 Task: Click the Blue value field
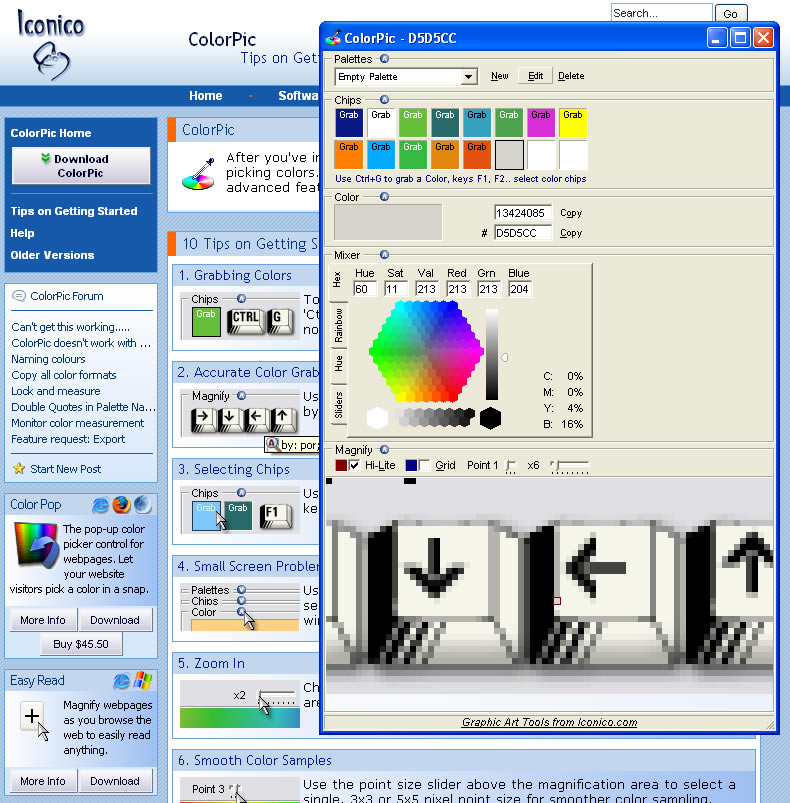pos(520,289)
